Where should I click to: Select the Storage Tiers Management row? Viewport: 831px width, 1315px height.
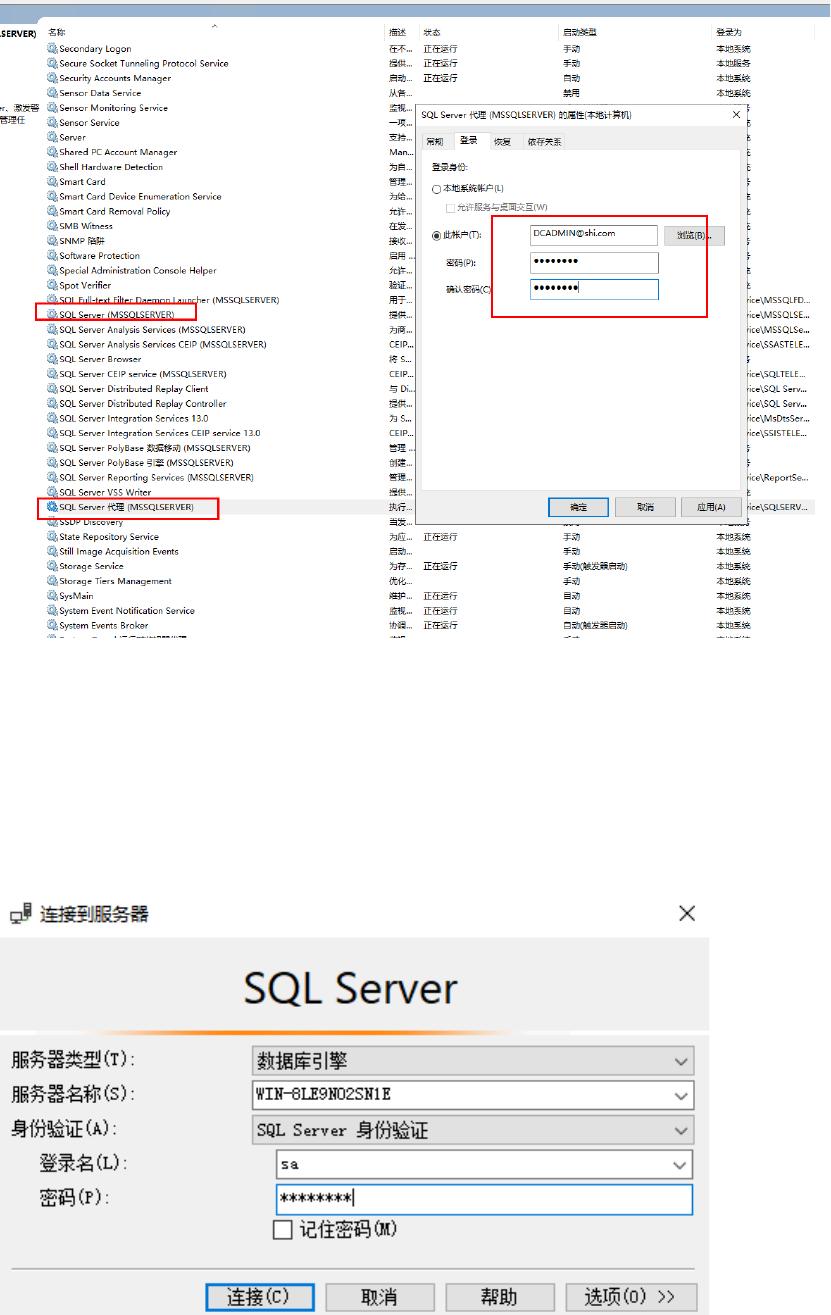[115, 581]
